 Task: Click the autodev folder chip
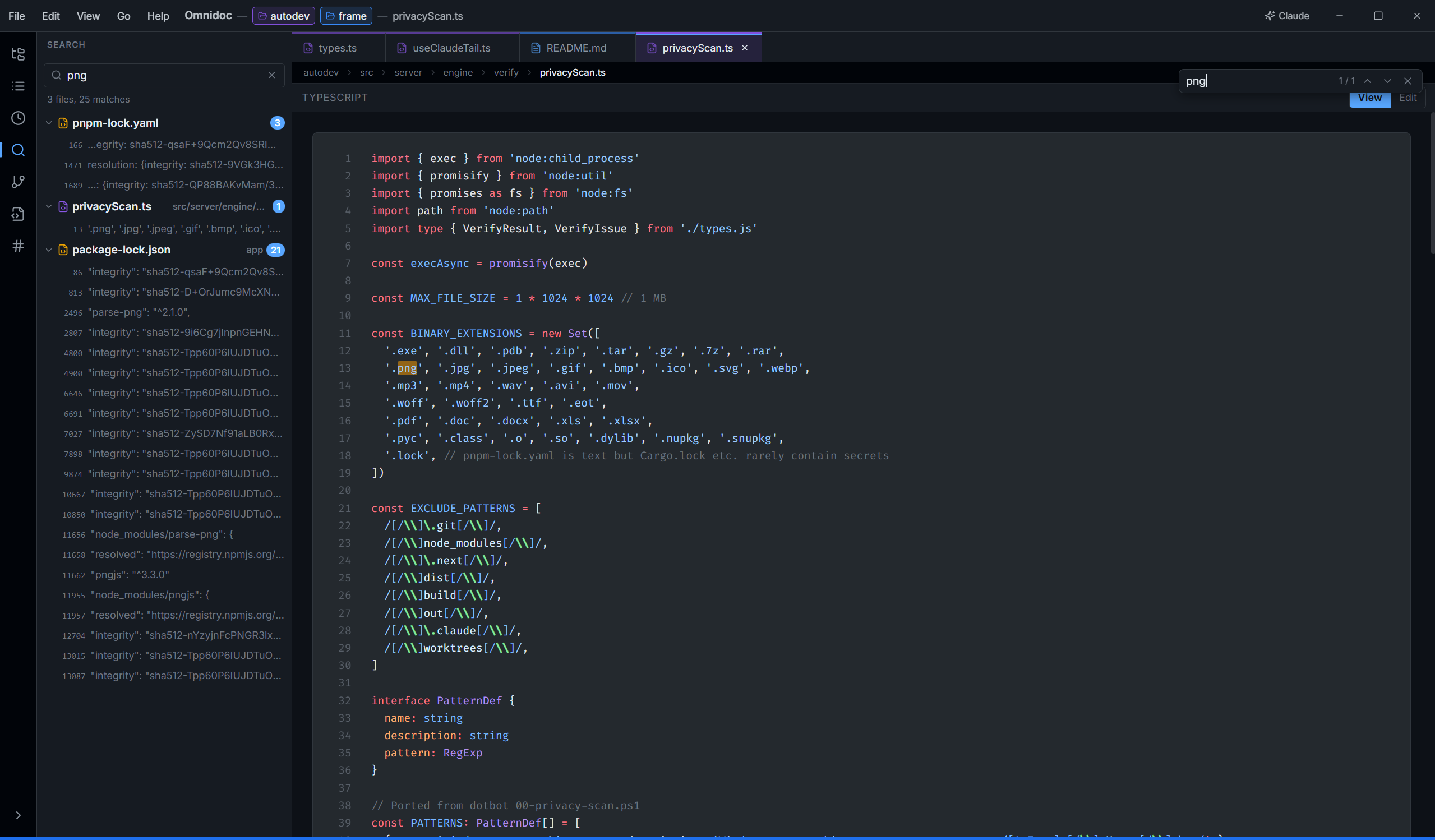(x=284, y=16)
